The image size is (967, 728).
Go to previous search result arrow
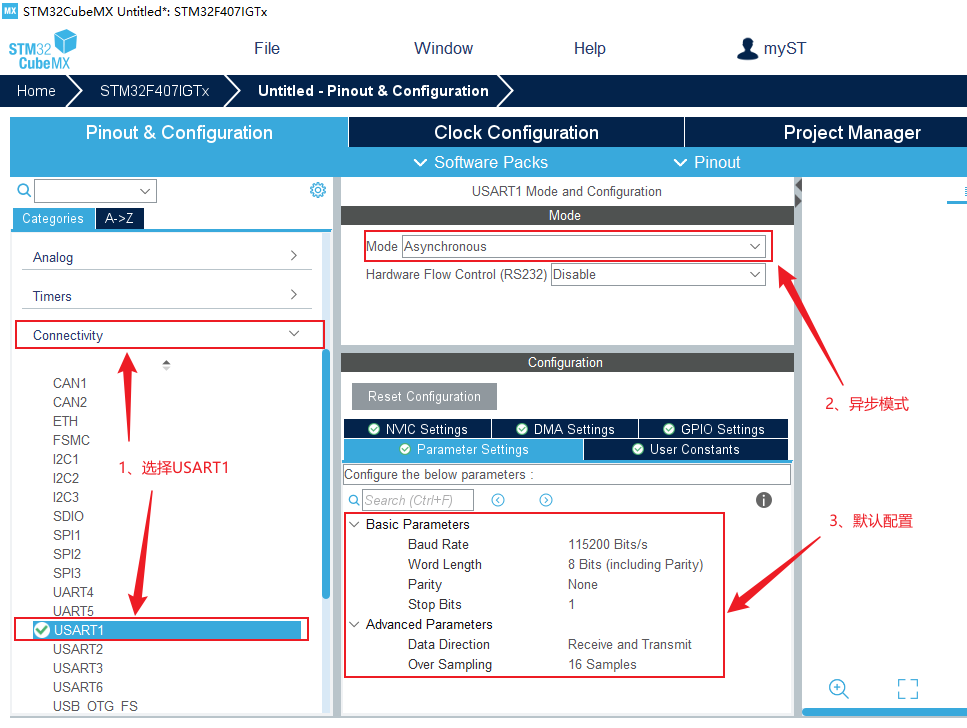pyautogui.click(x=498, y=500)
